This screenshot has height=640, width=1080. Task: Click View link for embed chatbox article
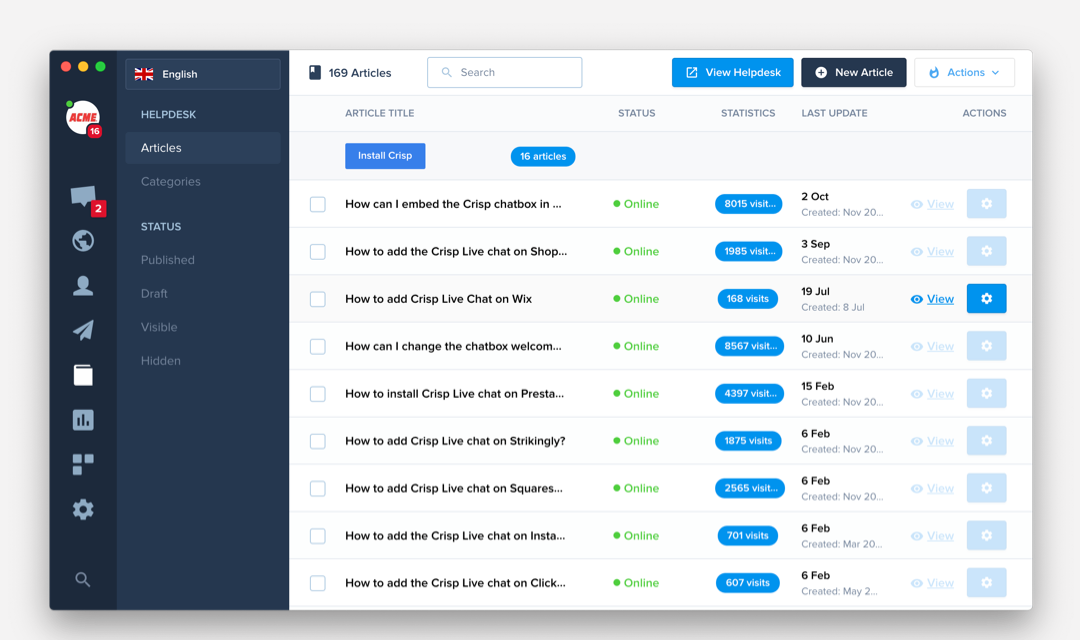pos(940,204)
